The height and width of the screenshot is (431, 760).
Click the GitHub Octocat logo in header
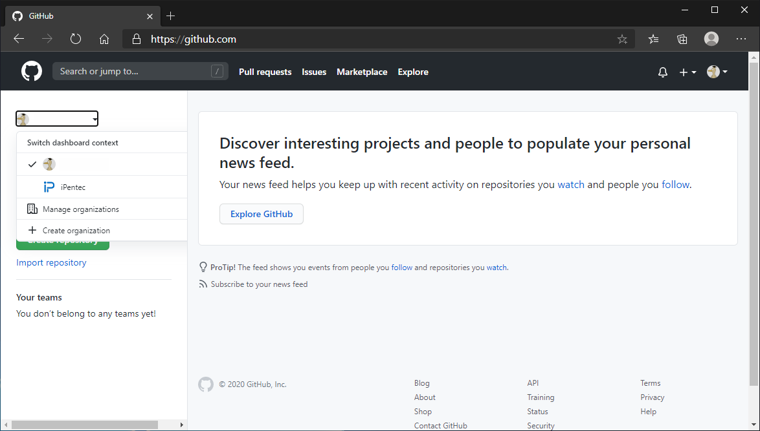[32, 72]
